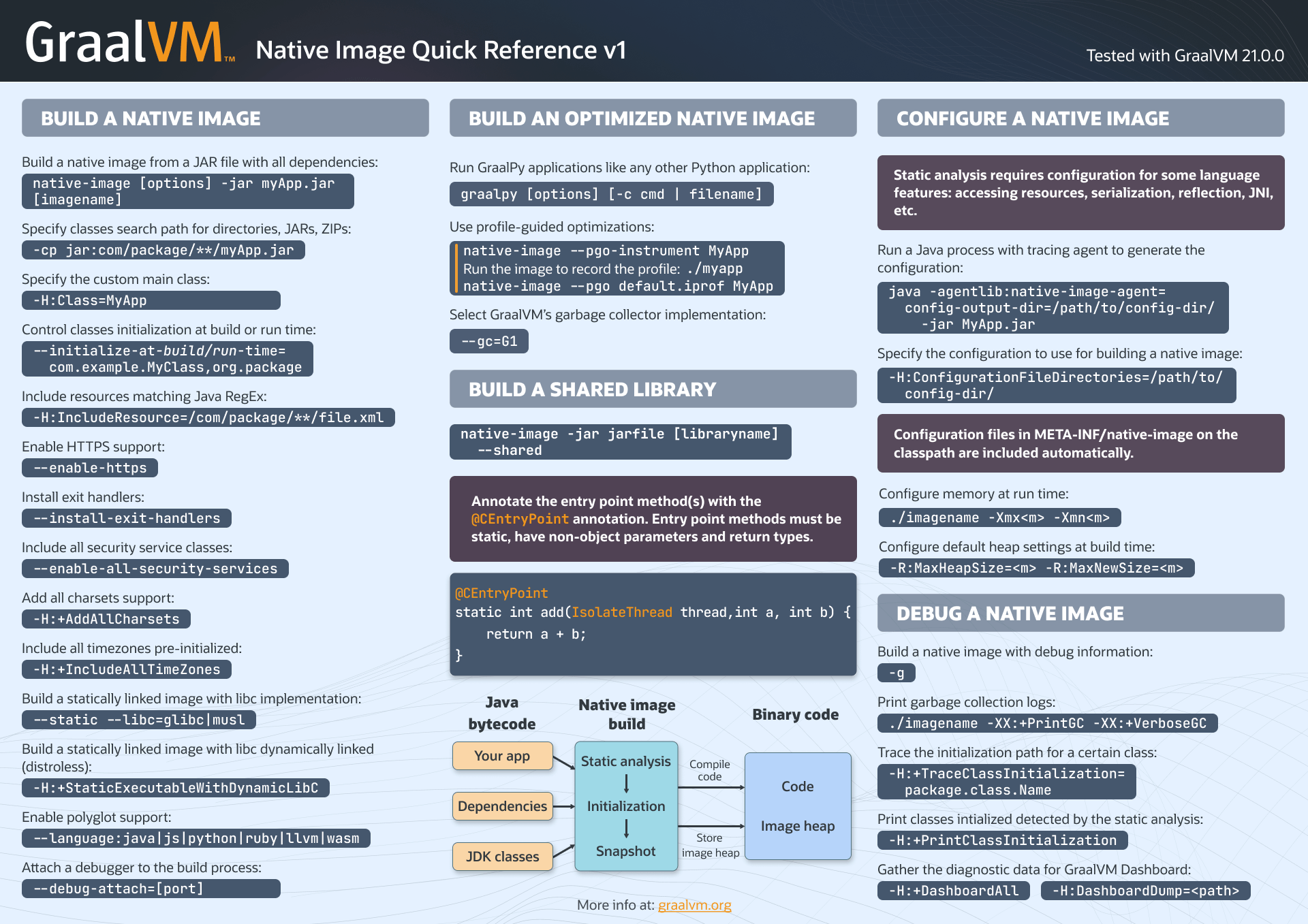Click 'Initialization' in the build diagram
The width and height of the screenshot is (1308, 924).
(x=626, y=806)
